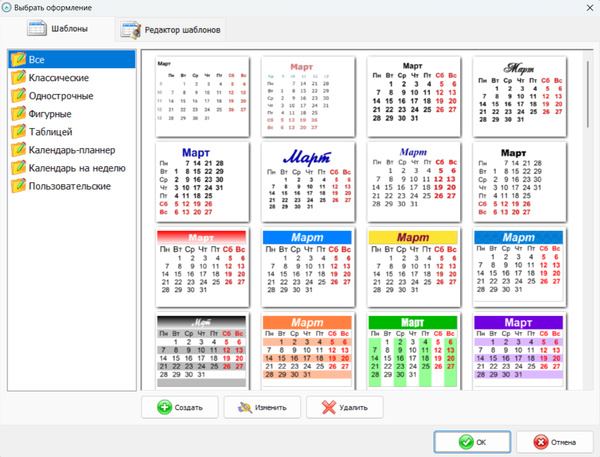
Task: Click the folder icon next to Классические
Action: click(18, 77)
